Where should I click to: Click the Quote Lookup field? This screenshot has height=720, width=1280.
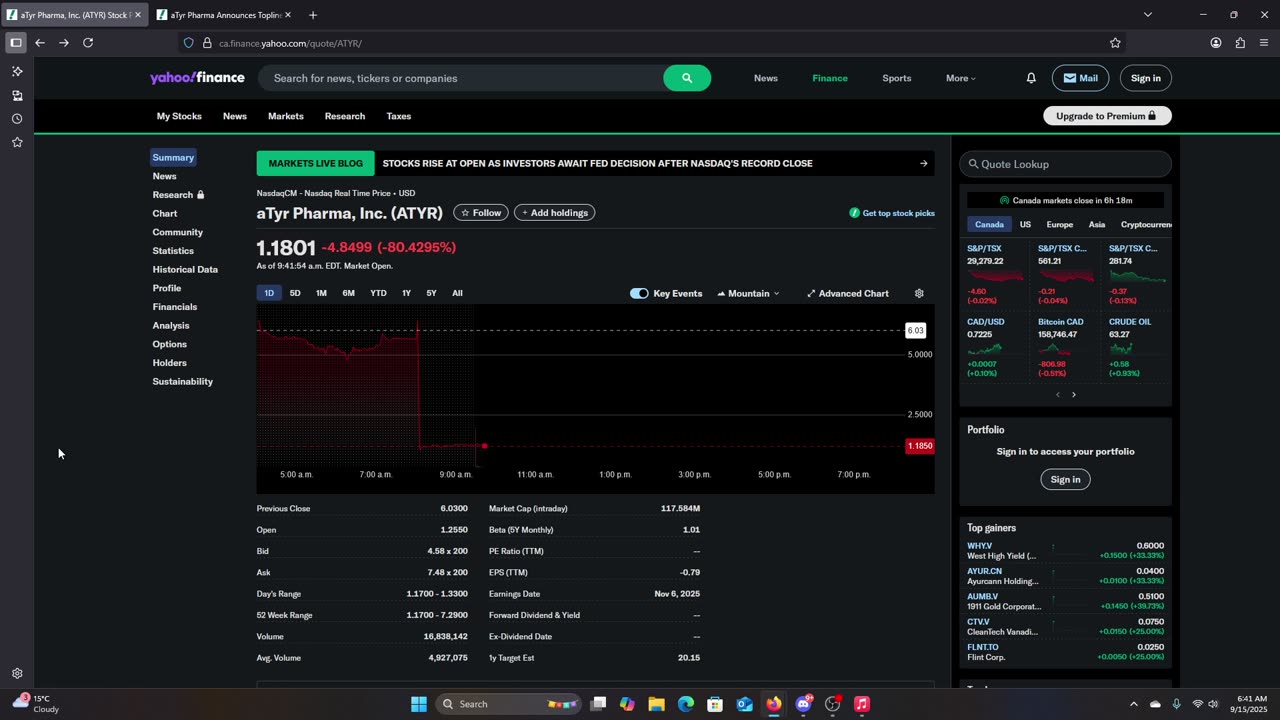tap(1065, 164)
